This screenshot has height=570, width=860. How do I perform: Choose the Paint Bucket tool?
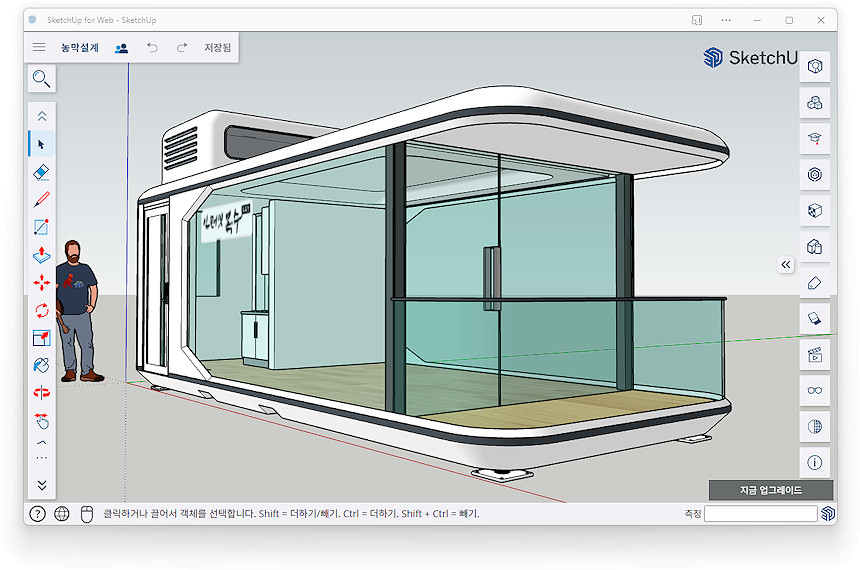[x=42, y=365]
